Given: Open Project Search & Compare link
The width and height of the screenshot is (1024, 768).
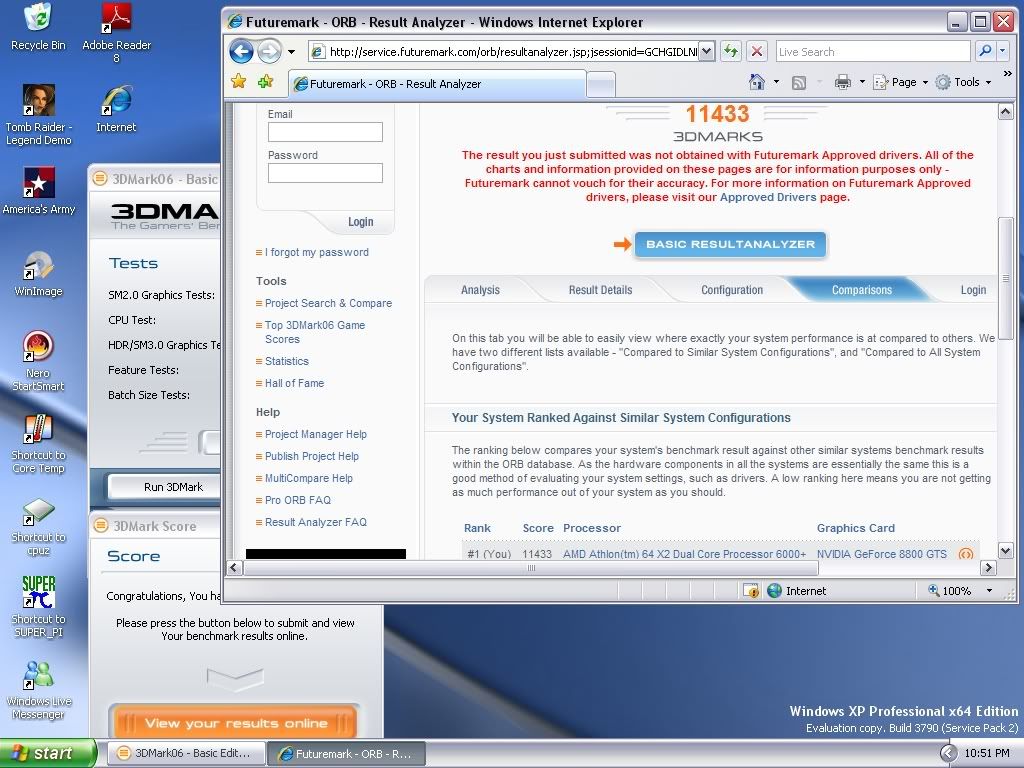Looking at the screenshot, I should coord(328,303).
